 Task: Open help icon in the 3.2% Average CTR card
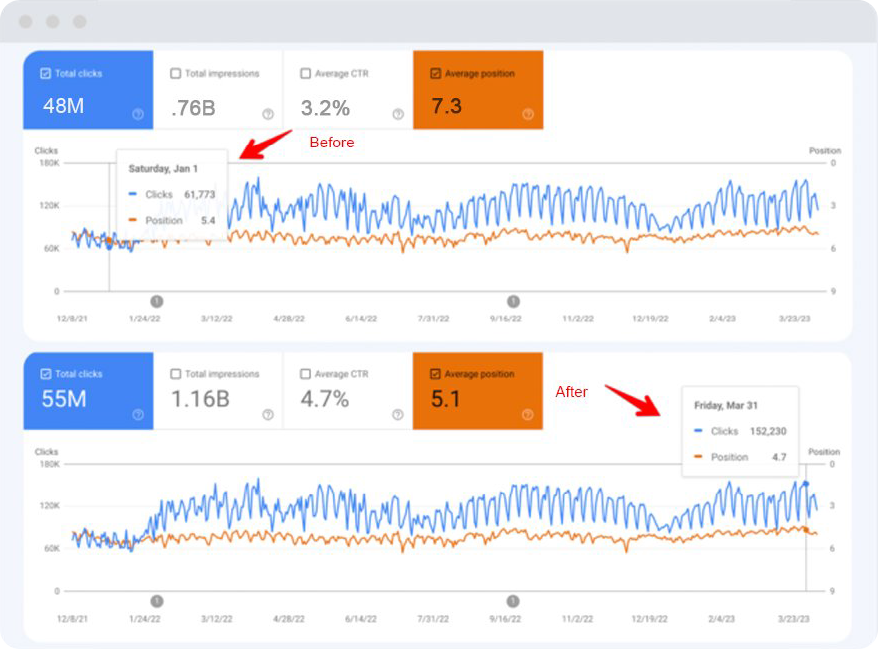(x=398, y=114)
